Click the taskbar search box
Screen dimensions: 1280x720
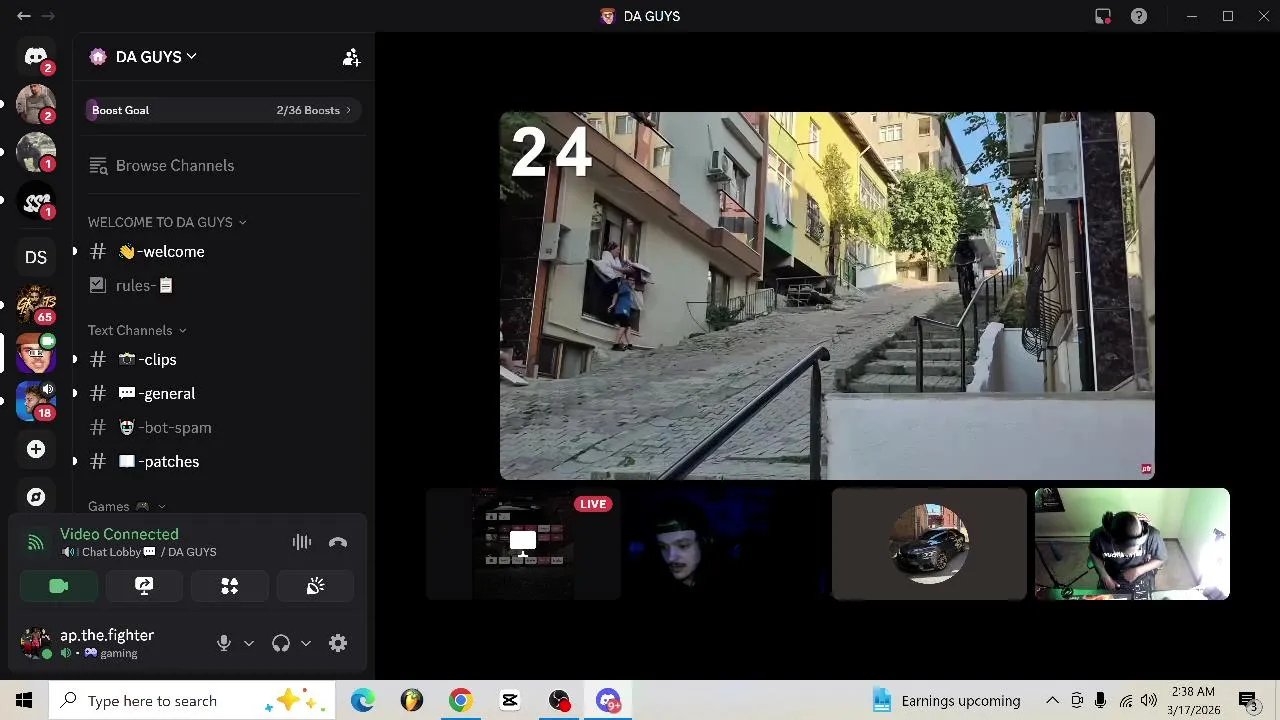click(x=194, y=701)
